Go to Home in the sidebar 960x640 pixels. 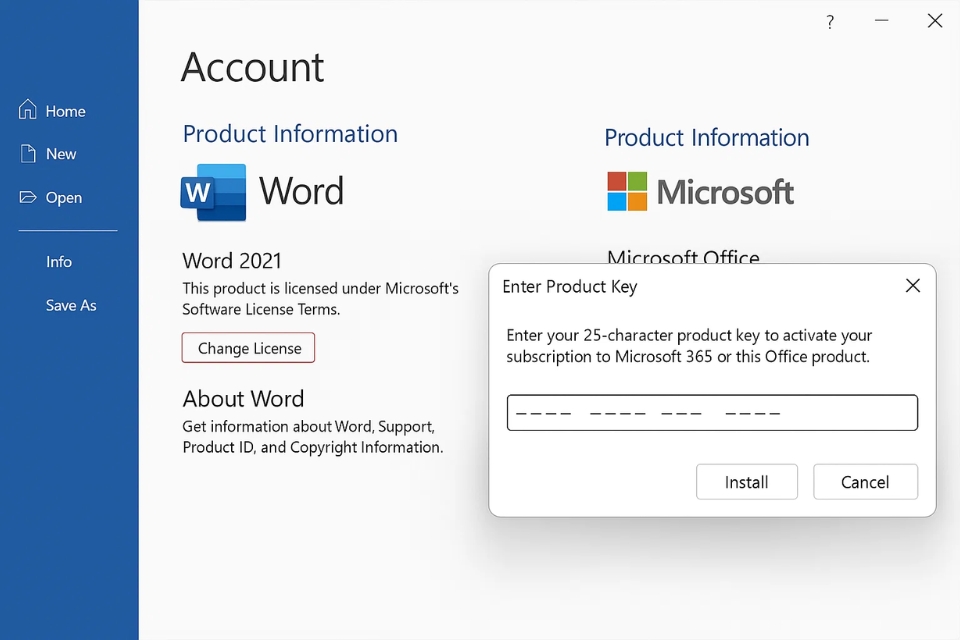[66, 111]
